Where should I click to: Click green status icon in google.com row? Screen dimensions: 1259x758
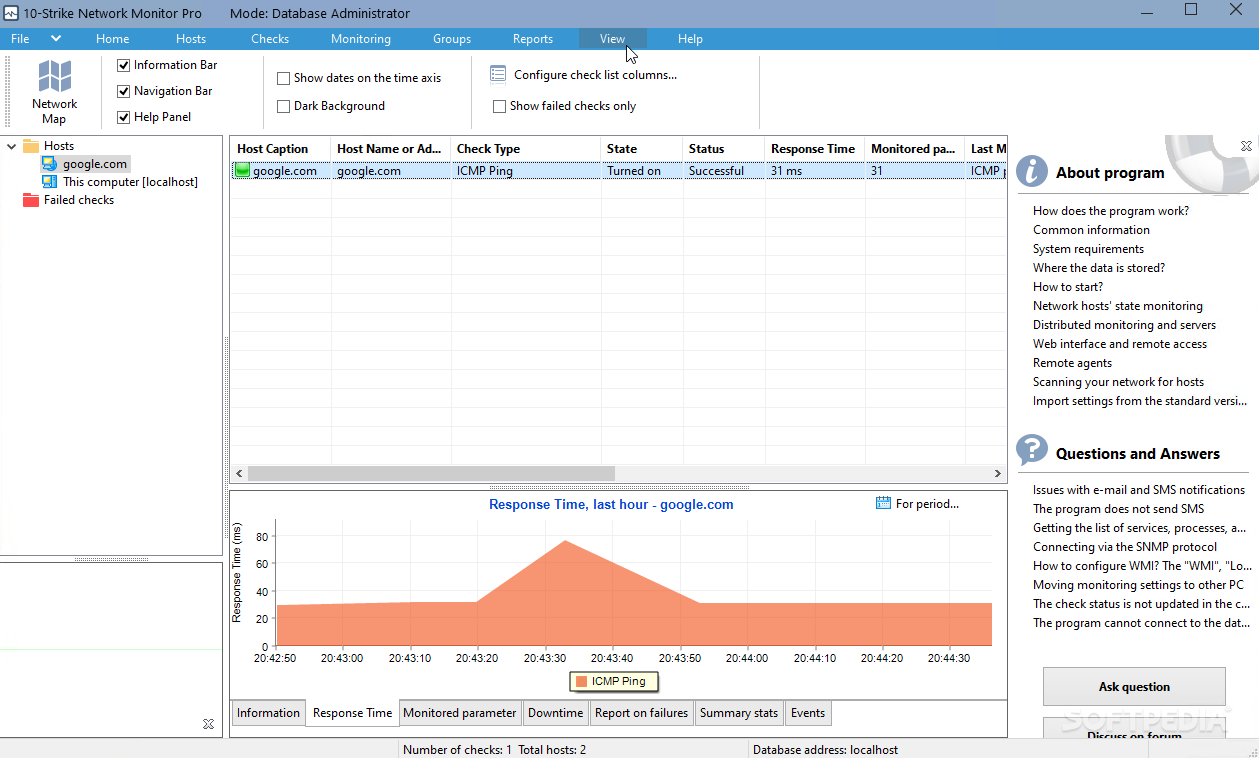(x=242, y=171)
